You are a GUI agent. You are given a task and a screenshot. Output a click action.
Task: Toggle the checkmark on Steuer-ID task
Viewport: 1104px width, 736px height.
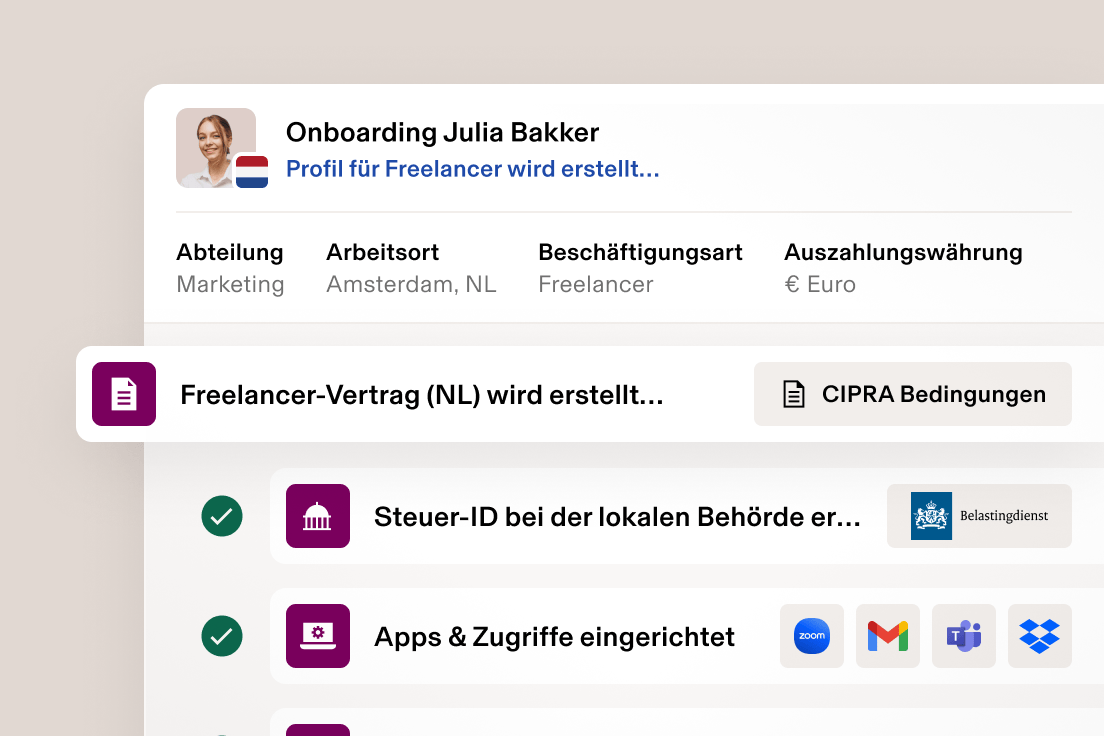pyautogui.click(x=222, y=516)
